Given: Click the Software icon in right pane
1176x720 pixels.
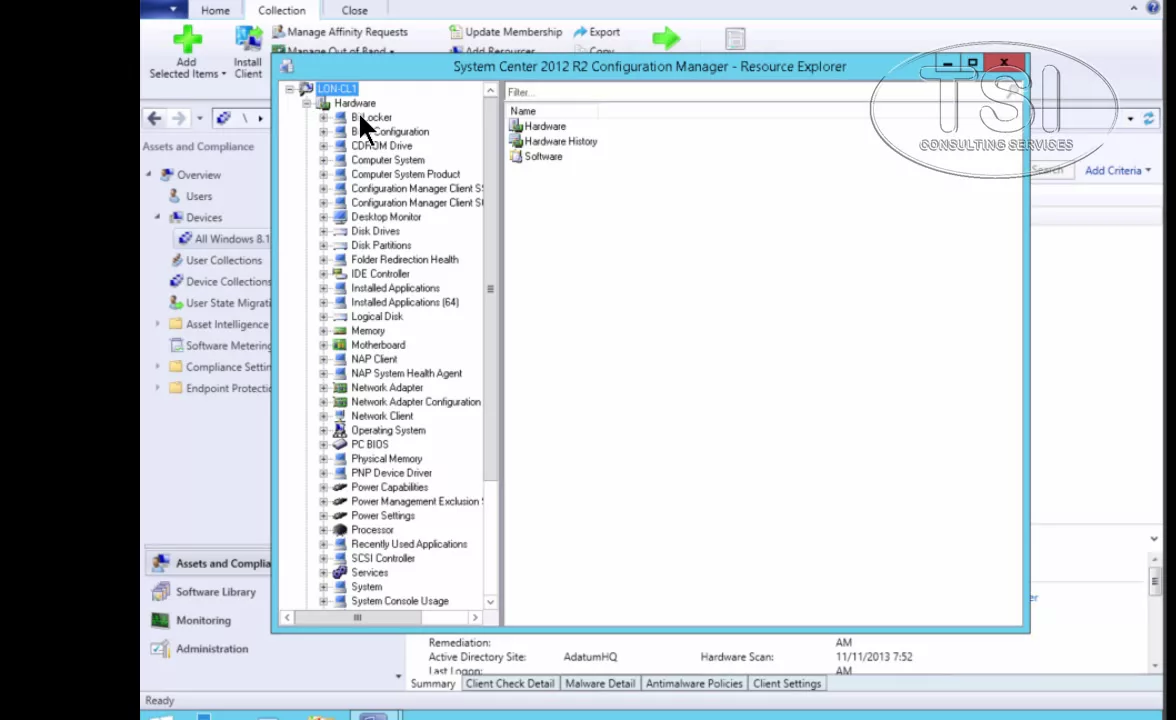Looking at the screenshot, I should tap(516, 156).
